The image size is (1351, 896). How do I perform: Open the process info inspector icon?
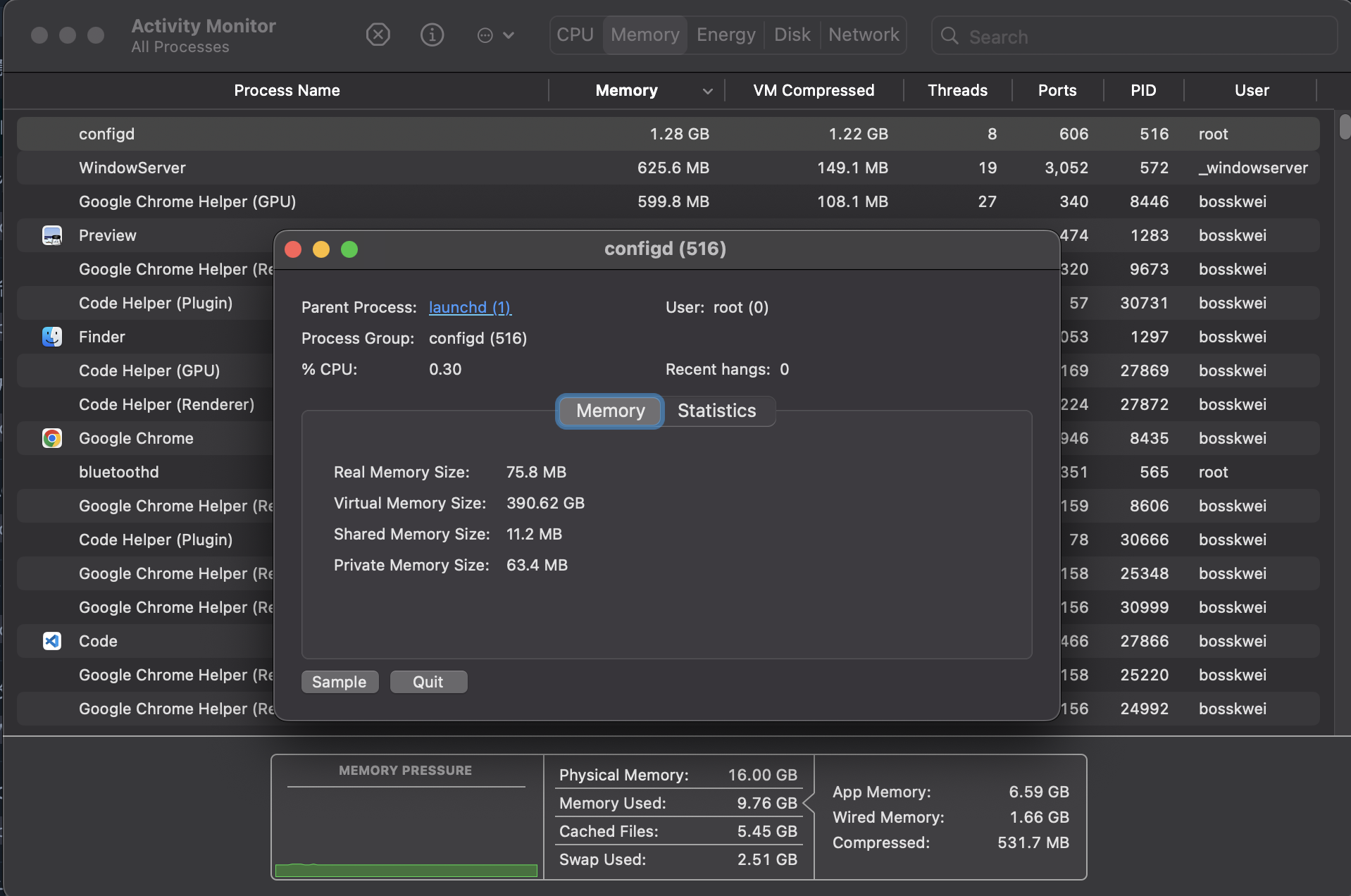tap(432, 35)
